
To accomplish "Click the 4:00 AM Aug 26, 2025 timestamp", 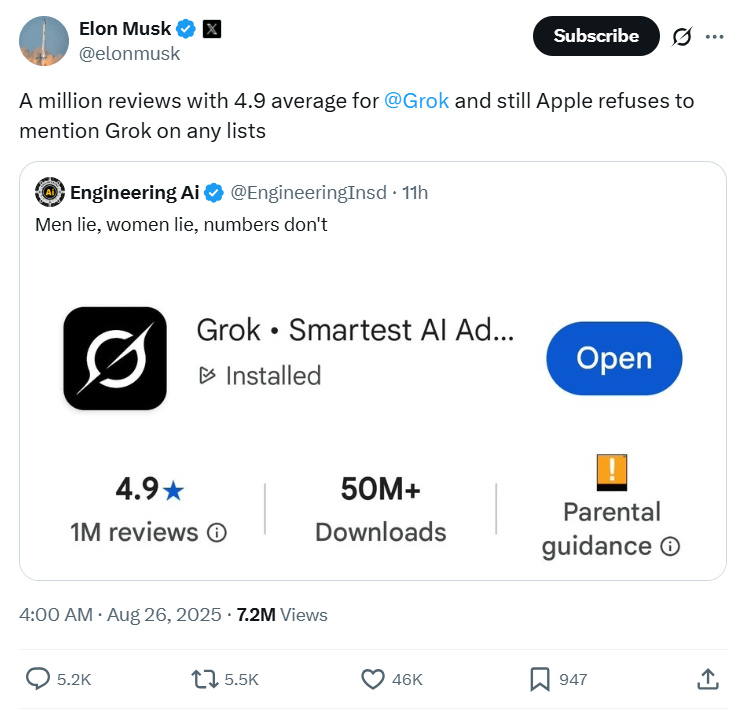I will pos(120,614).
